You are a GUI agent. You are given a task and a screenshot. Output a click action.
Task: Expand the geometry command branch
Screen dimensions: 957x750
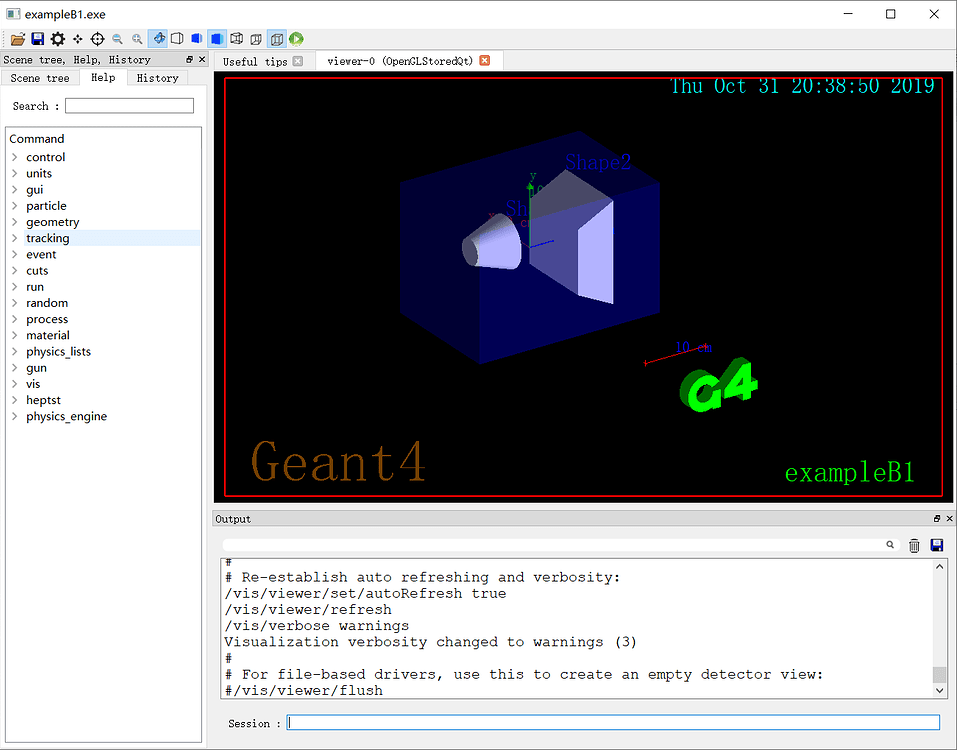(x=16, y=221)
